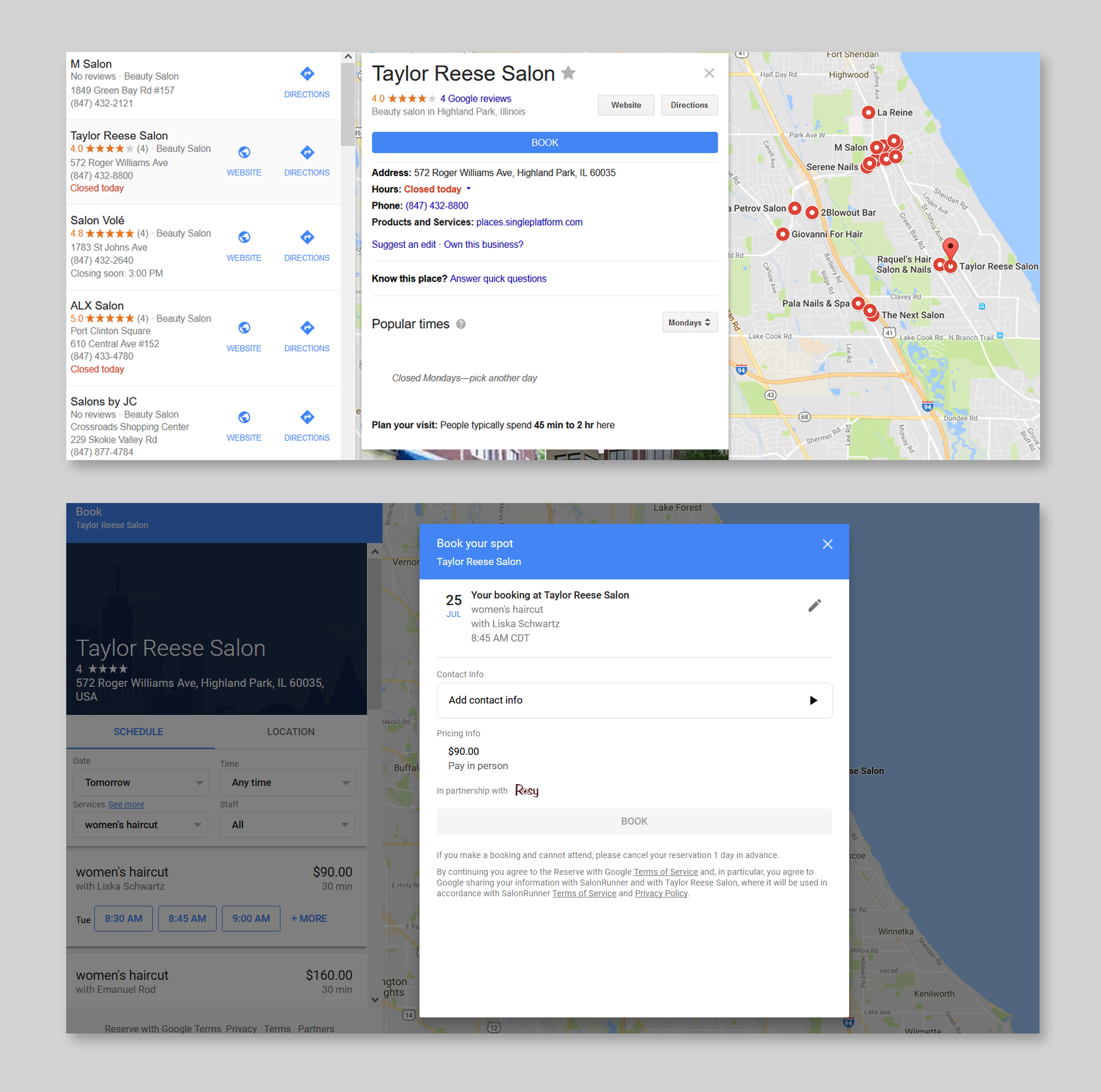Click Popular times help question icon

(x=461, y=324)
